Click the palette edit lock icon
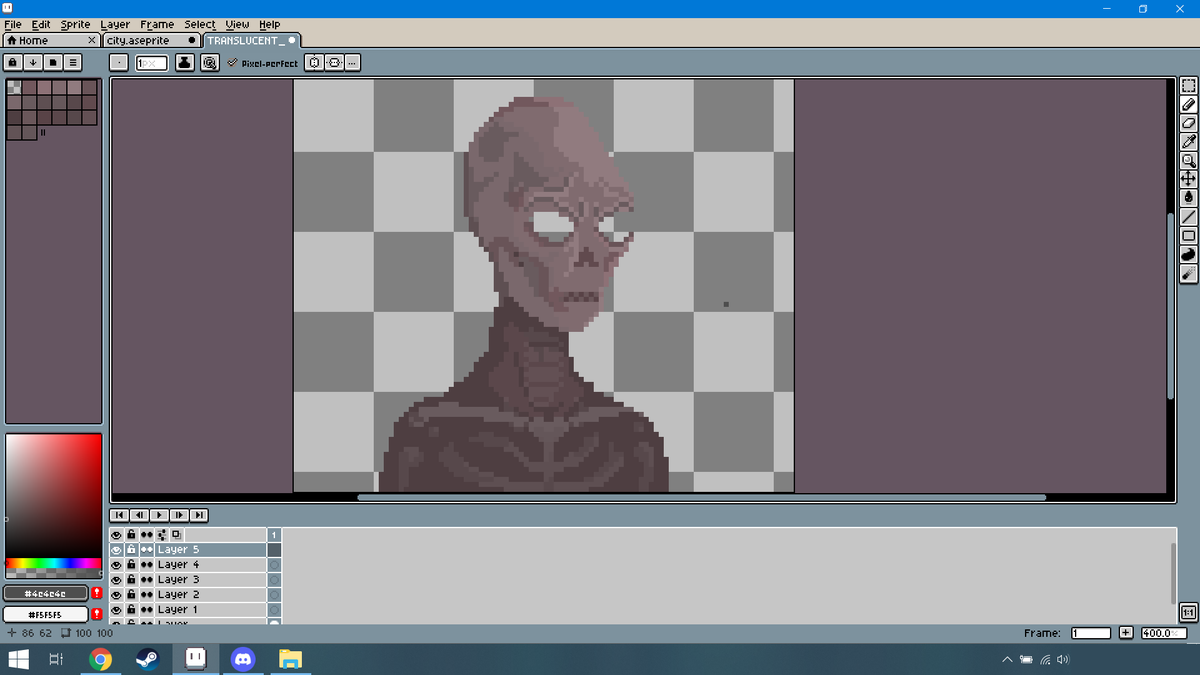 click(x=14, y=63)
